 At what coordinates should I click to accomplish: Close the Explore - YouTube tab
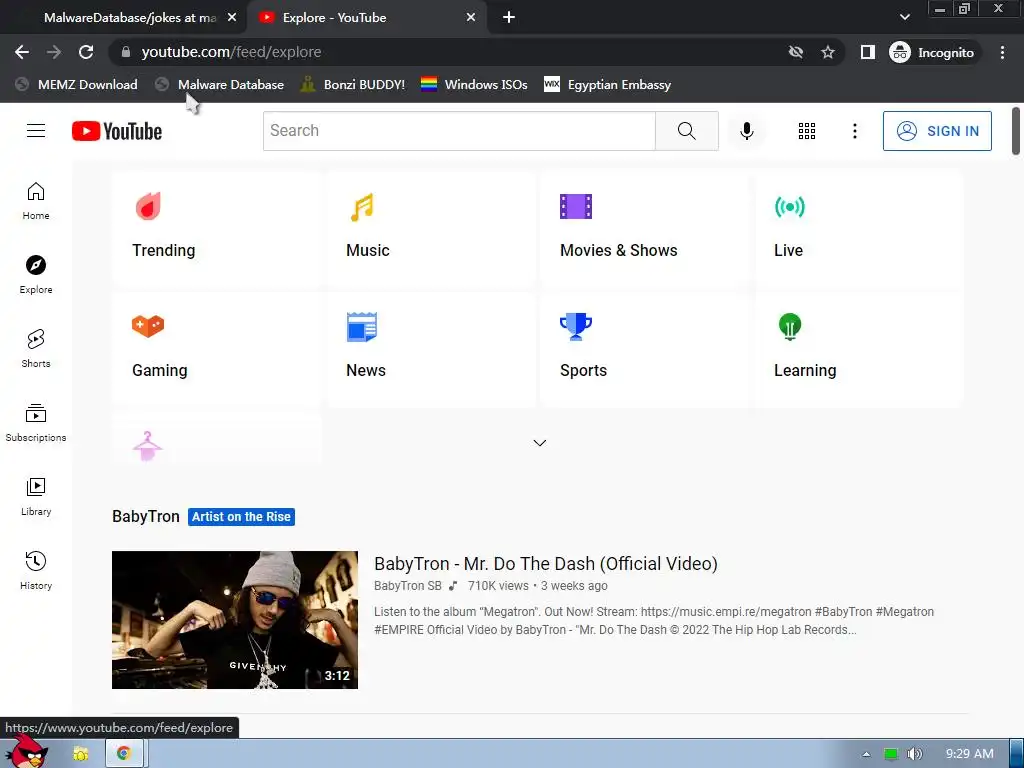(471, 18)
